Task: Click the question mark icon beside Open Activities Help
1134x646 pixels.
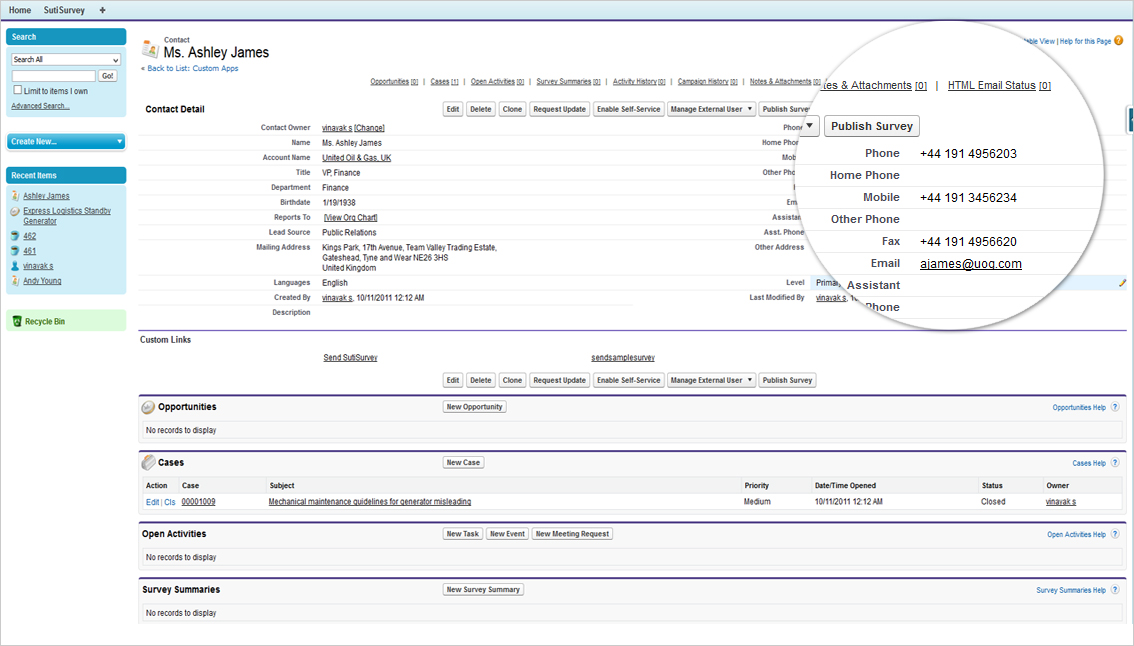Action: click(1115, 535)
